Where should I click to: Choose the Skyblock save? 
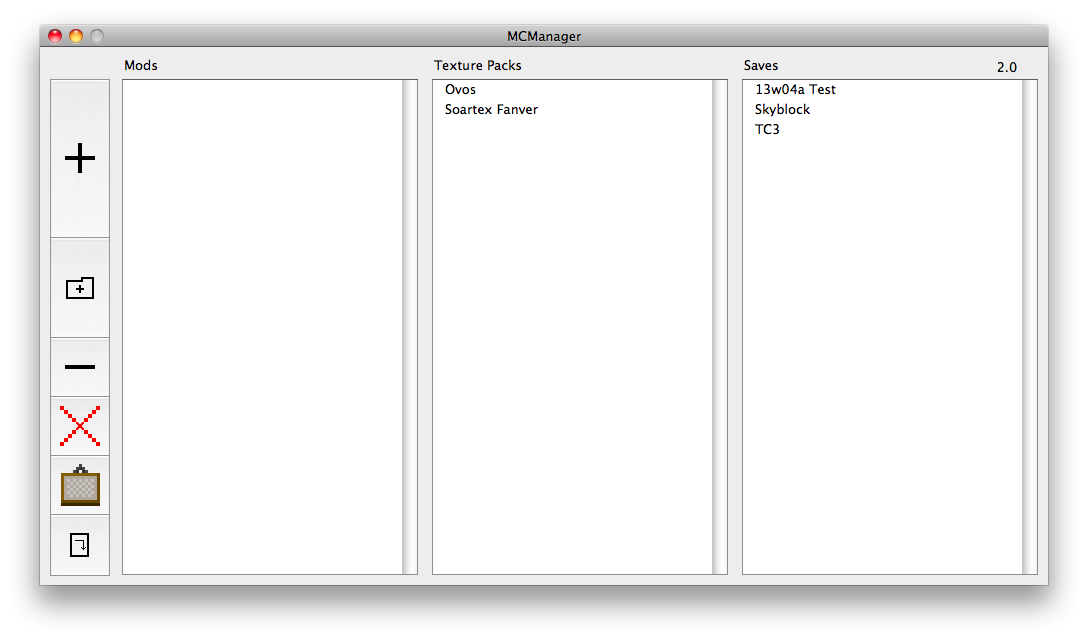[782, 110]
